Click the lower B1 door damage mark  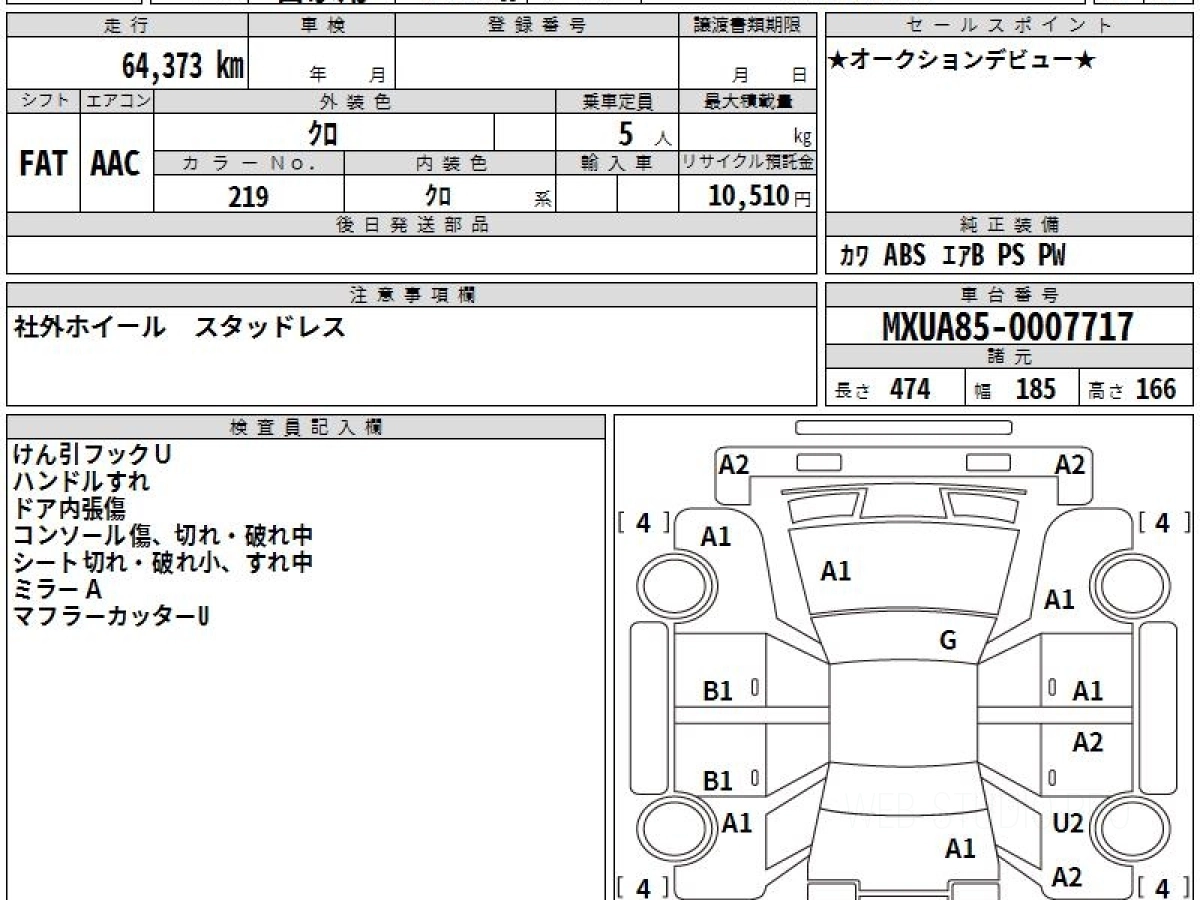click(718, 781)
